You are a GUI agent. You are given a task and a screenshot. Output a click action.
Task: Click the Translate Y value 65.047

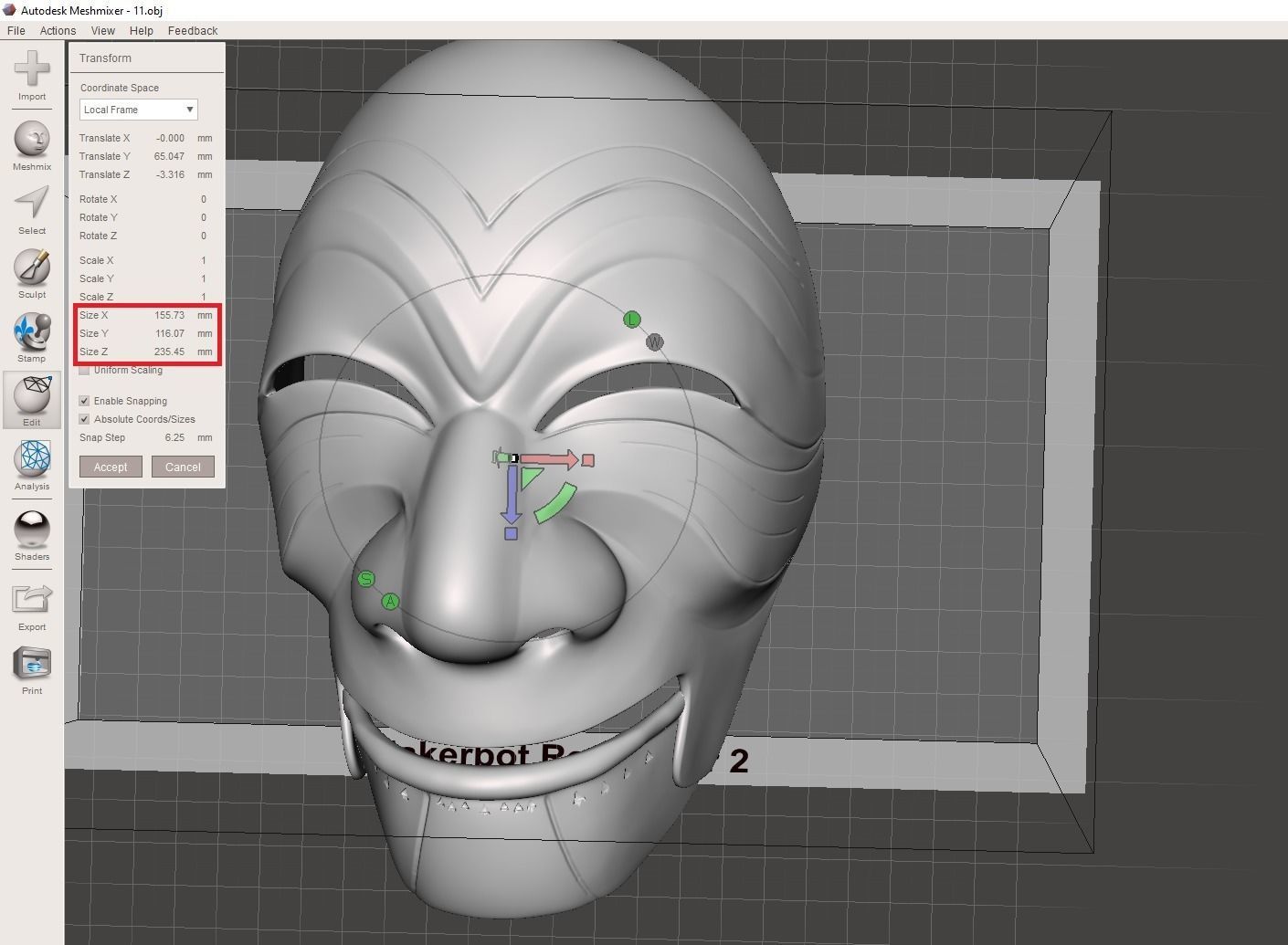169,156
